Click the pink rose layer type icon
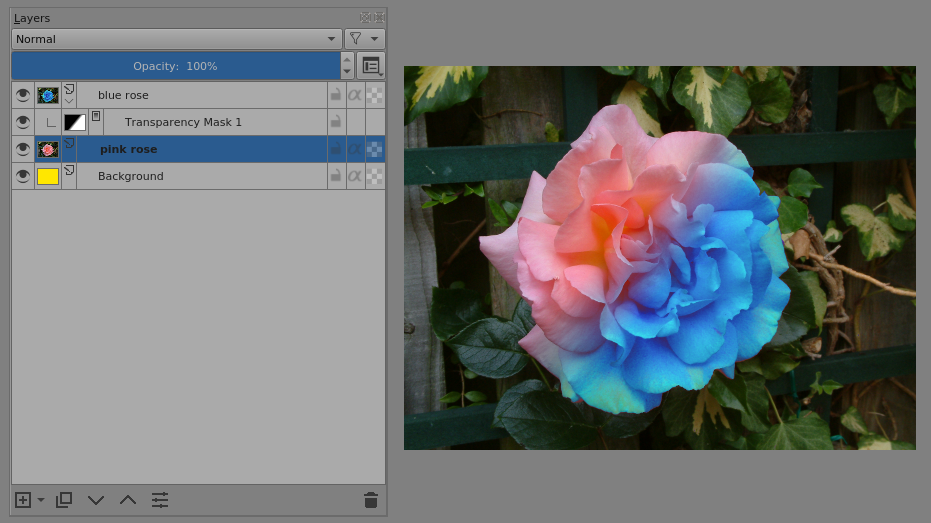 coord(69,143)
